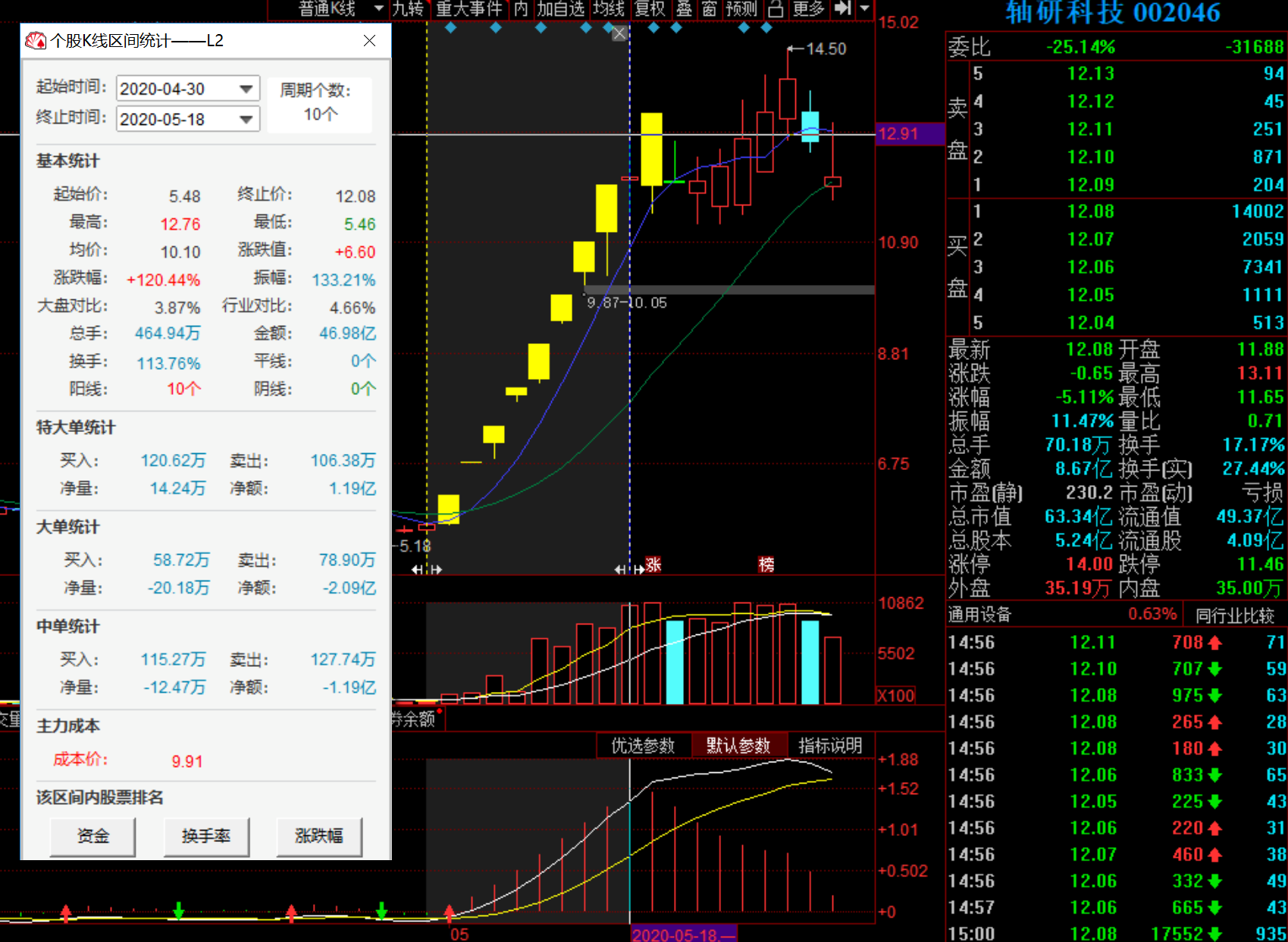
Task: Click the 卖 5 price 12.13
Action: 1091,74
